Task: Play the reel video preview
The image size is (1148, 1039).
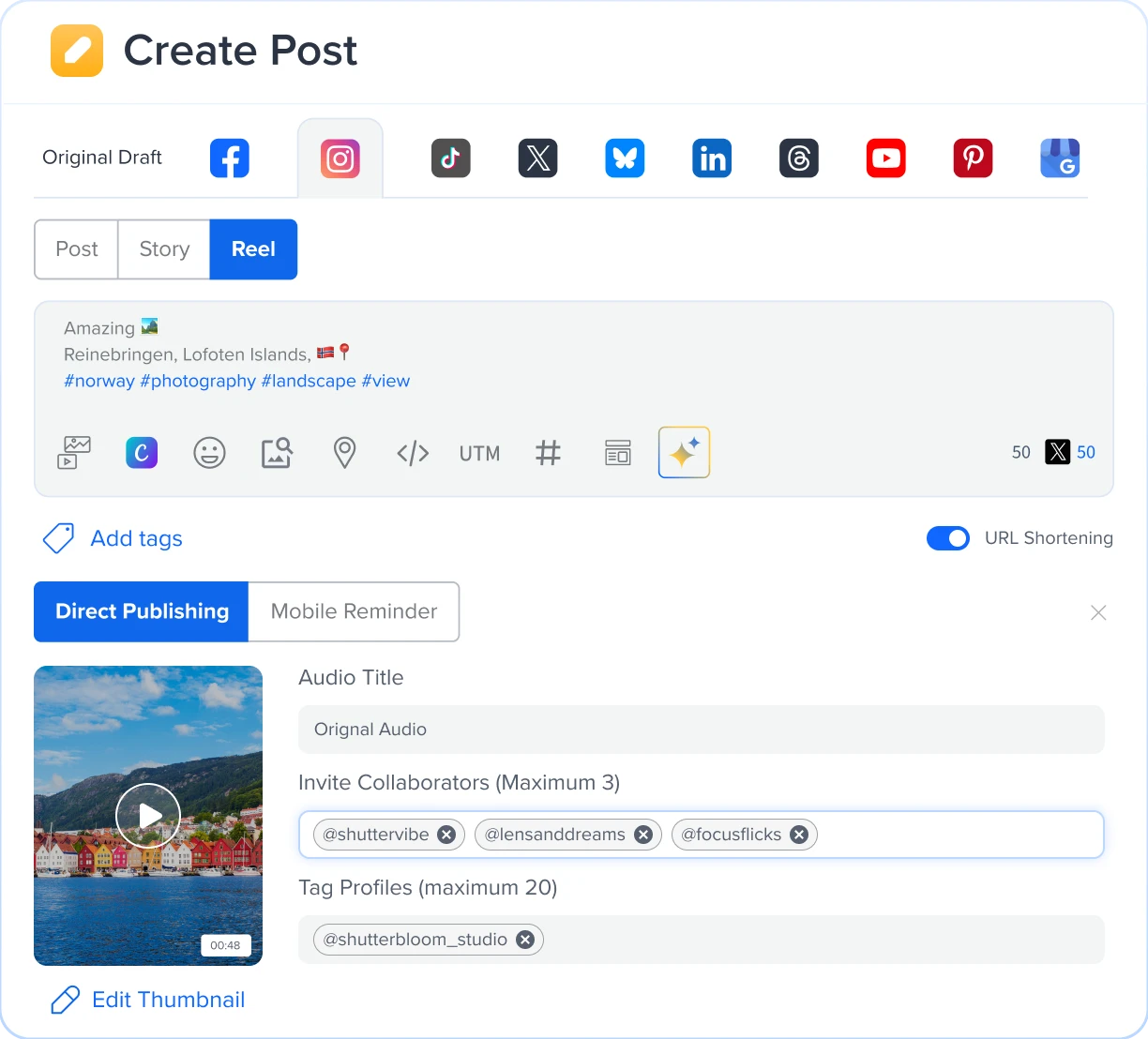Action: click(147, 815)
